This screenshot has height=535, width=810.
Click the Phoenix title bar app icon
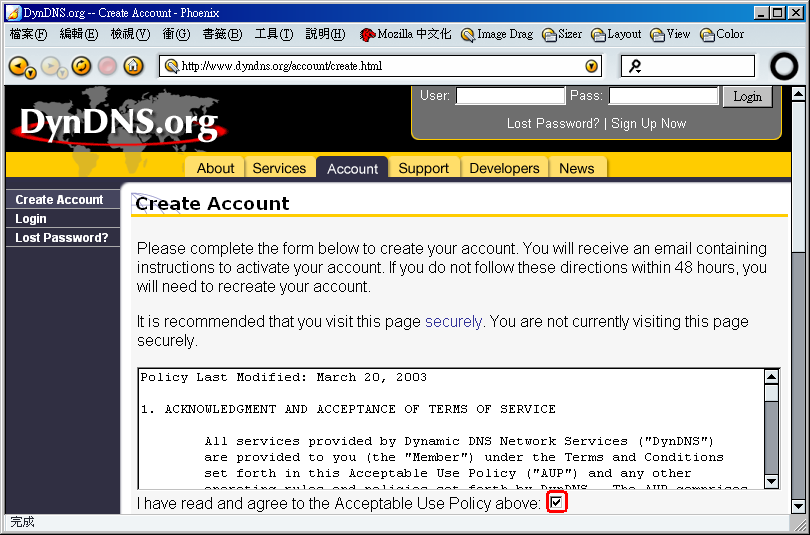(13, 12)
